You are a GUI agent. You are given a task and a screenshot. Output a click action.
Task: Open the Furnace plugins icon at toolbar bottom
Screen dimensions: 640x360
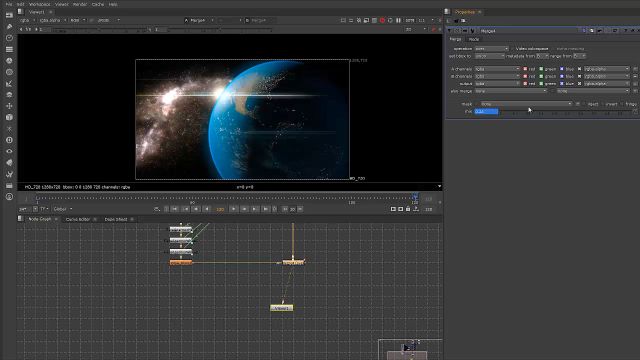click(x=9, y=197)
